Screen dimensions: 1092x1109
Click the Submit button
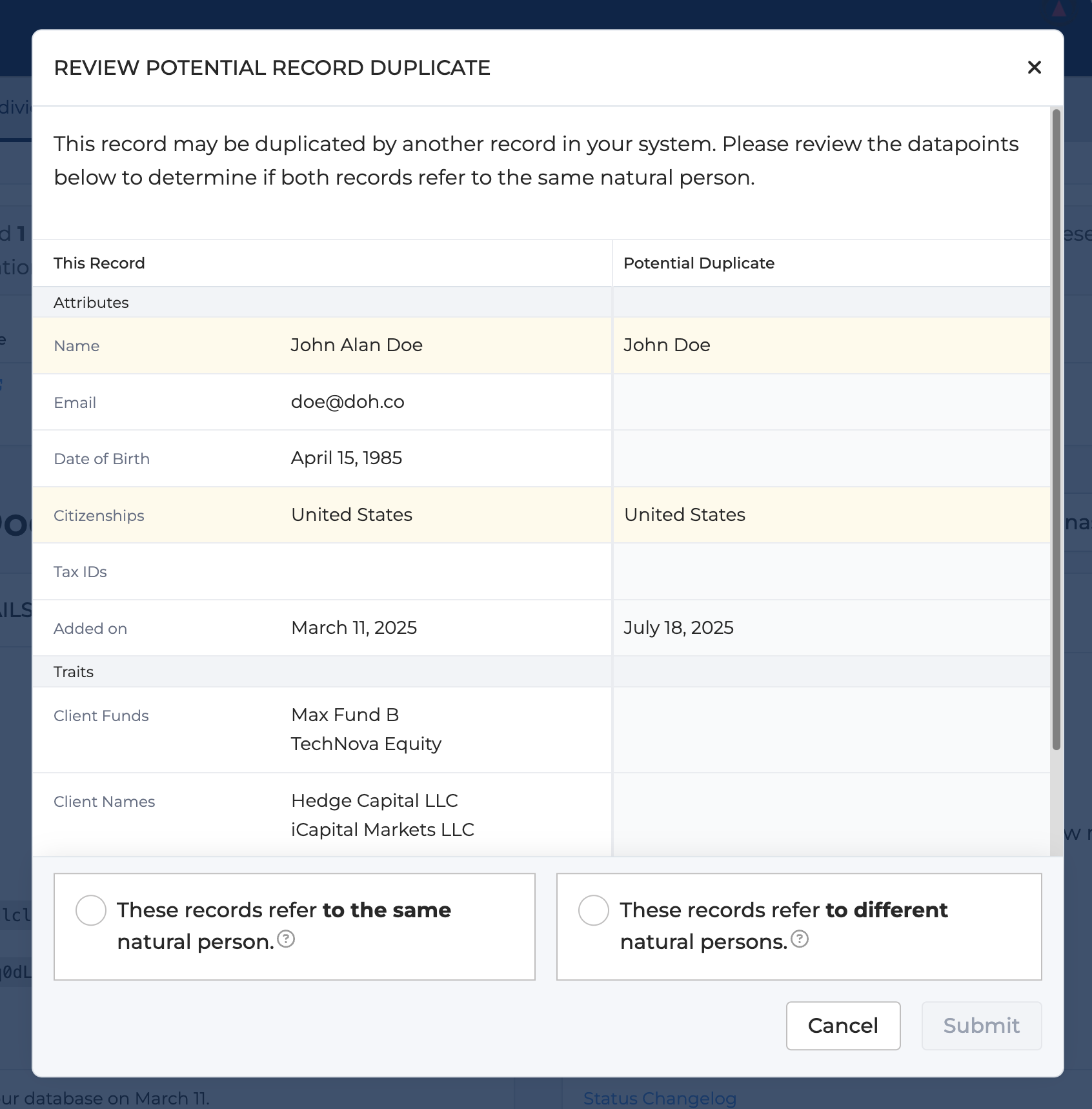click(x=981, y=1026)
